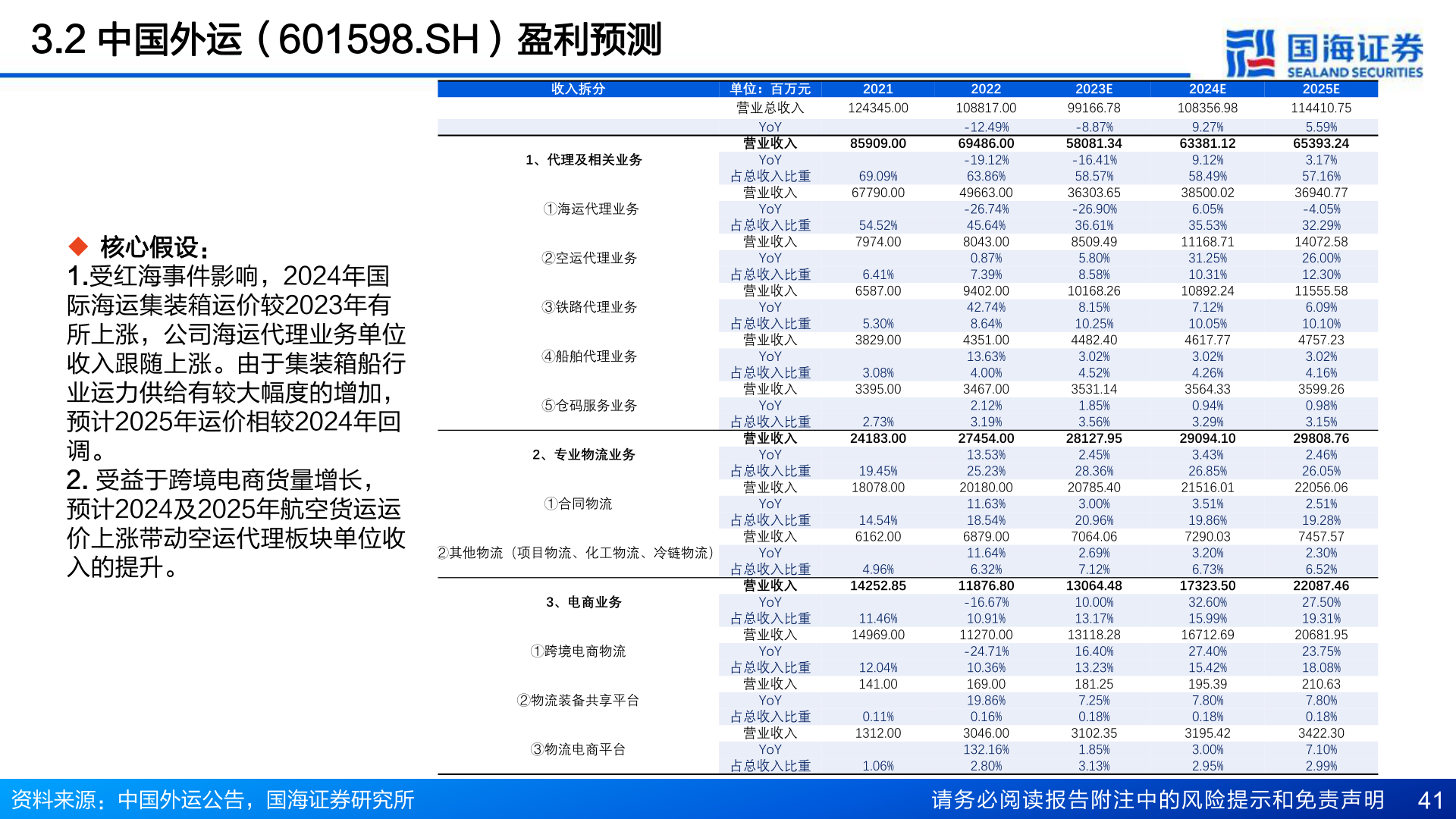Select the 2022 column header
Image resolution: width=1456 pixels, height=819 pixels.
coord(986,89)
